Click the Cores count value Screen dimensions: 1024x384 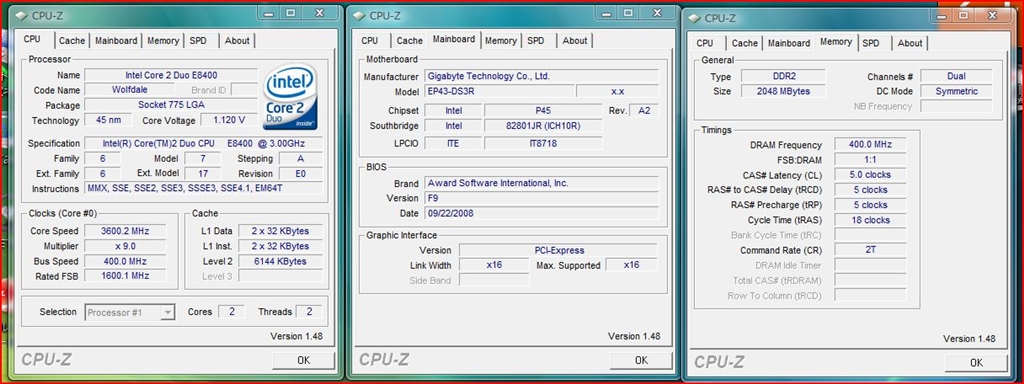(x=231, y=312)
